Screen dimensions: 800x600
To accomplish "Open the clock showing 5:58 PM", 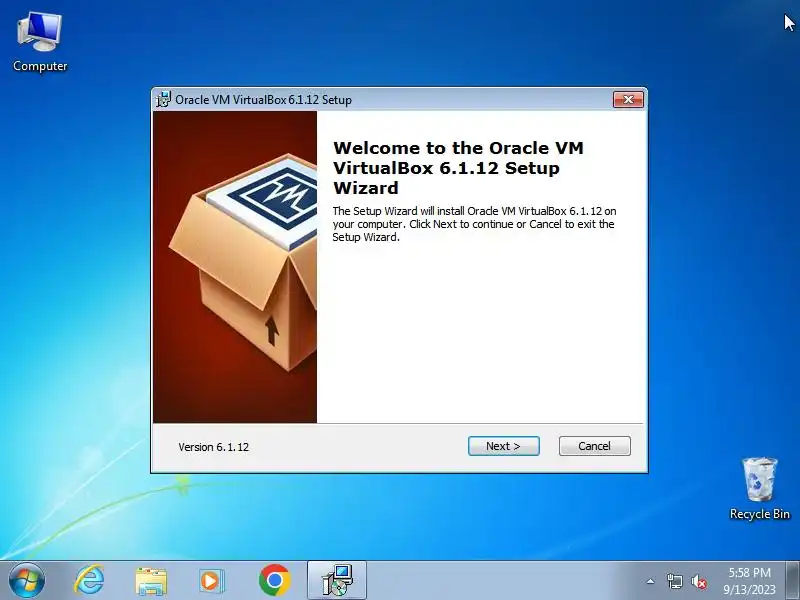I will tap(749, 581).
